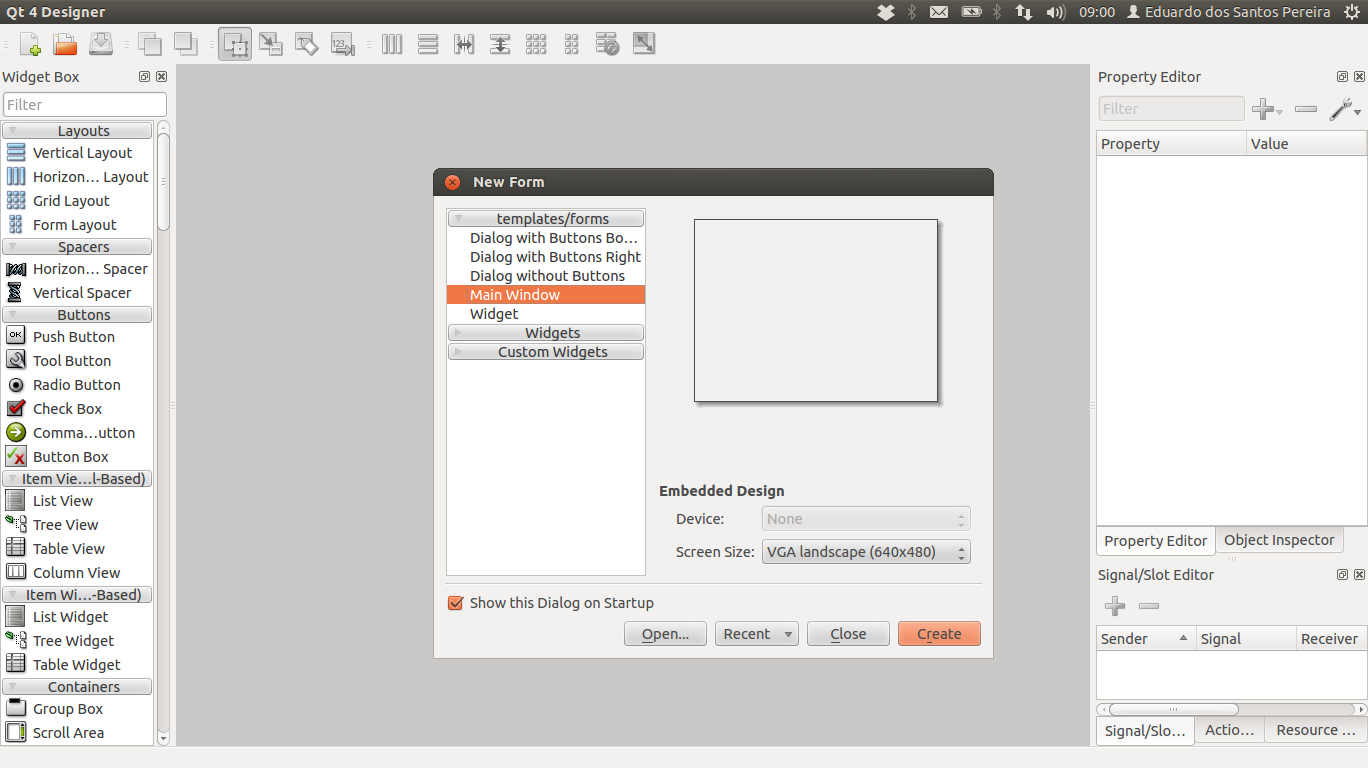Screen dimensions: 1368x768
Task: Uncheck Show this Dialog on Startup
Action: [456, 603]
